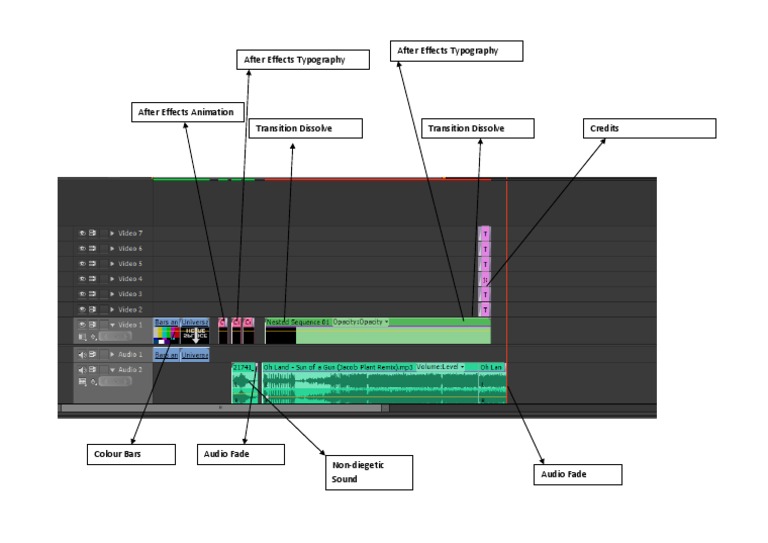Hide the Video 6 track output eye
The height and width of the screenshot is (543, 768).
(82, 249)
